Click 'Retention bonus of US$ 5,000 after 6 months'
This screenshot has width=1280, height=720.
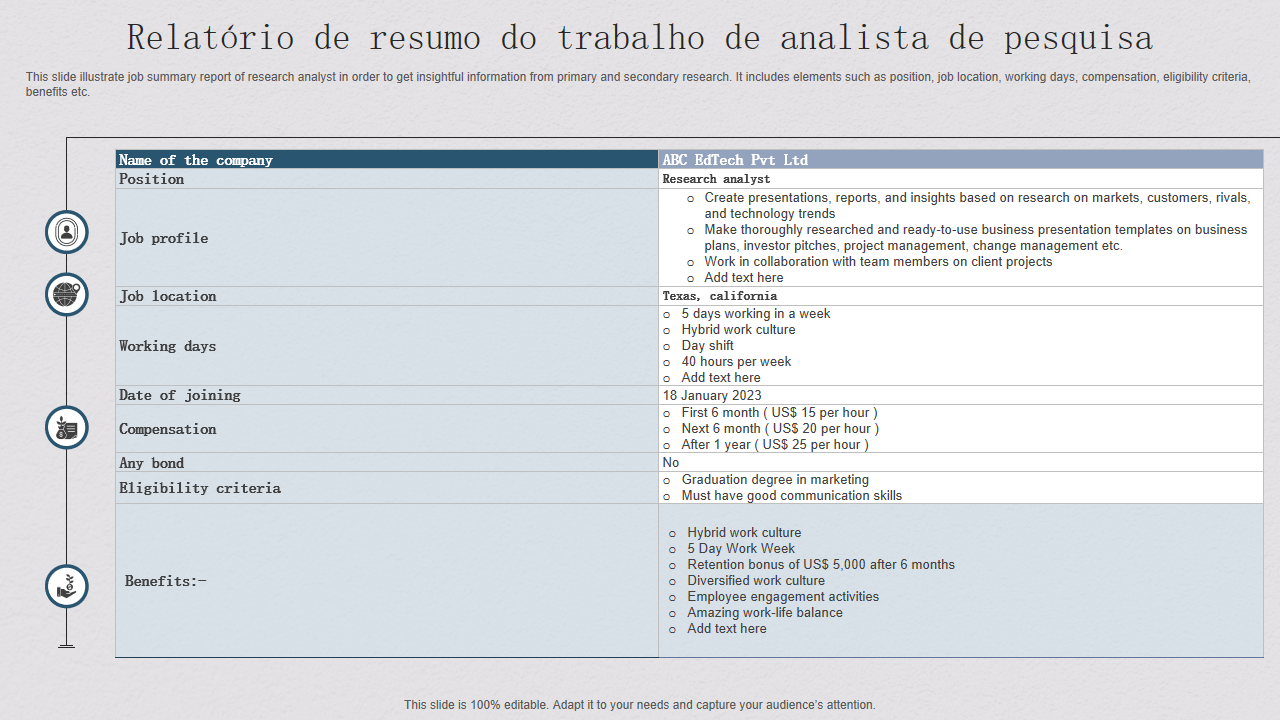821,565
